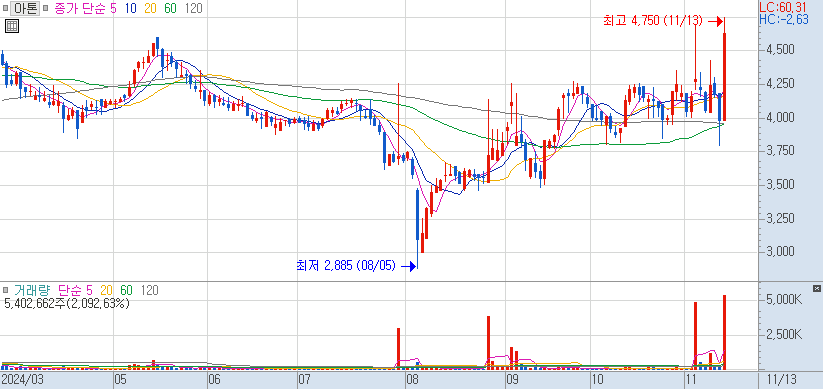Viewport: 823px width, 389px height.
Task: Click the 11 month label on date axis
Action: coord(692,379)
